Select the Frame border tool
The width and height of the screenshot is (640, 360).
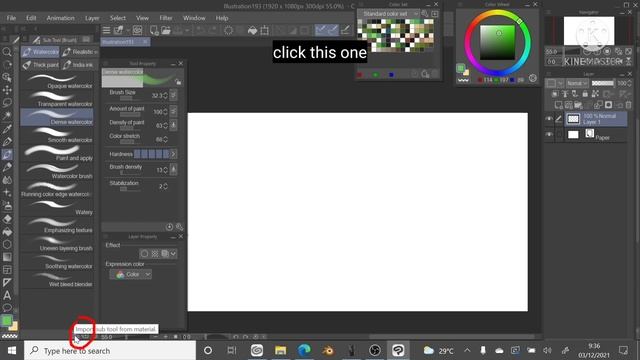7,270
